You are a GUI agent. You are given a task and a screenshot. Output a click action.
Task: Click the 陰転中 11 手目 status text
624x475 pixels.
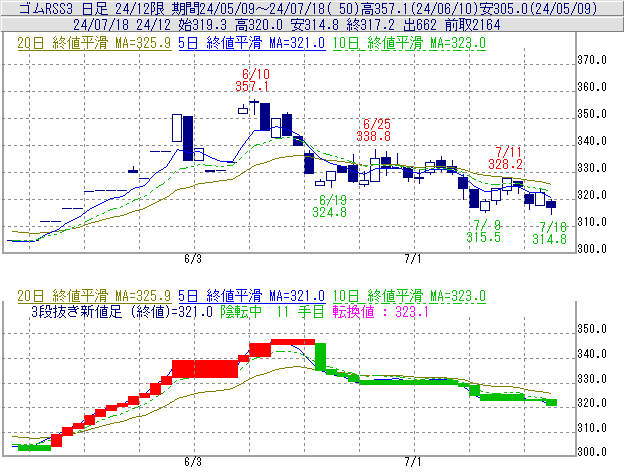272,311
